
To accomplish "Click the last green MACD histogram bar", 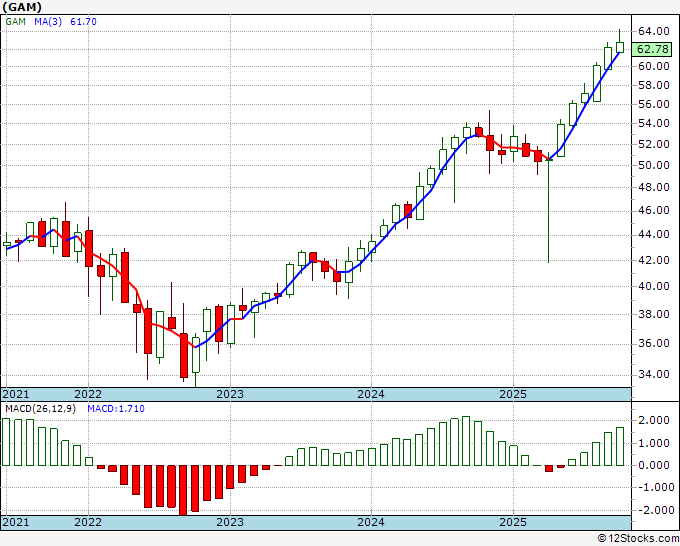I will click(620, 447).
